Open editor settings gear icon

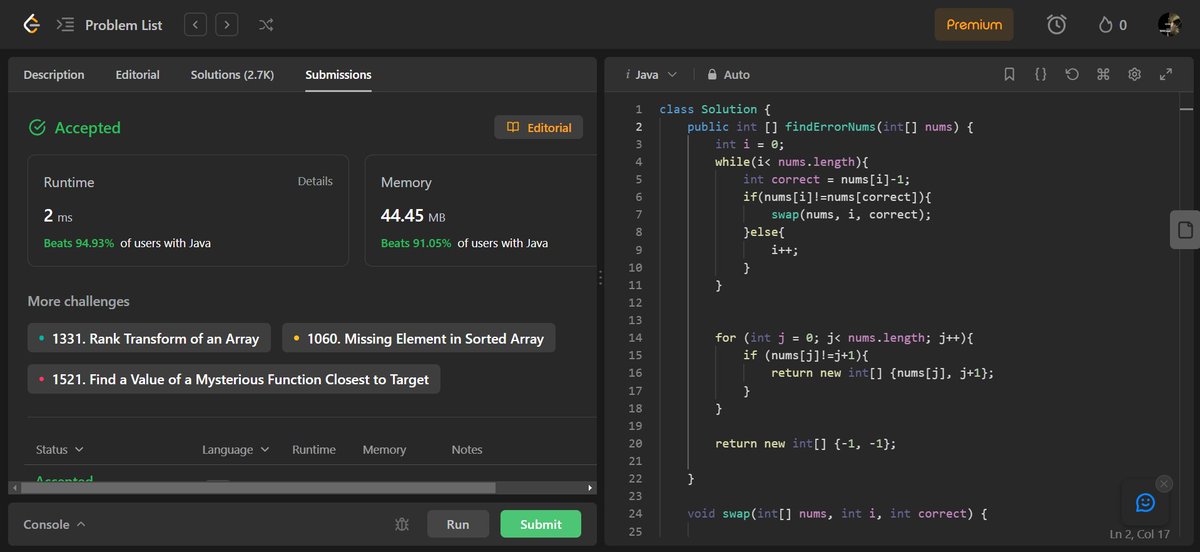[1135, 75]
